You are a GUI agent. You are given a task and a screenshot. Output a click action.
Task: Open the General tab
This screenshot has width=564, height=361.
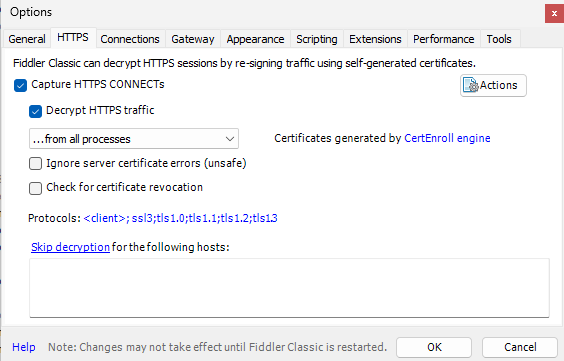coord(27,39)
